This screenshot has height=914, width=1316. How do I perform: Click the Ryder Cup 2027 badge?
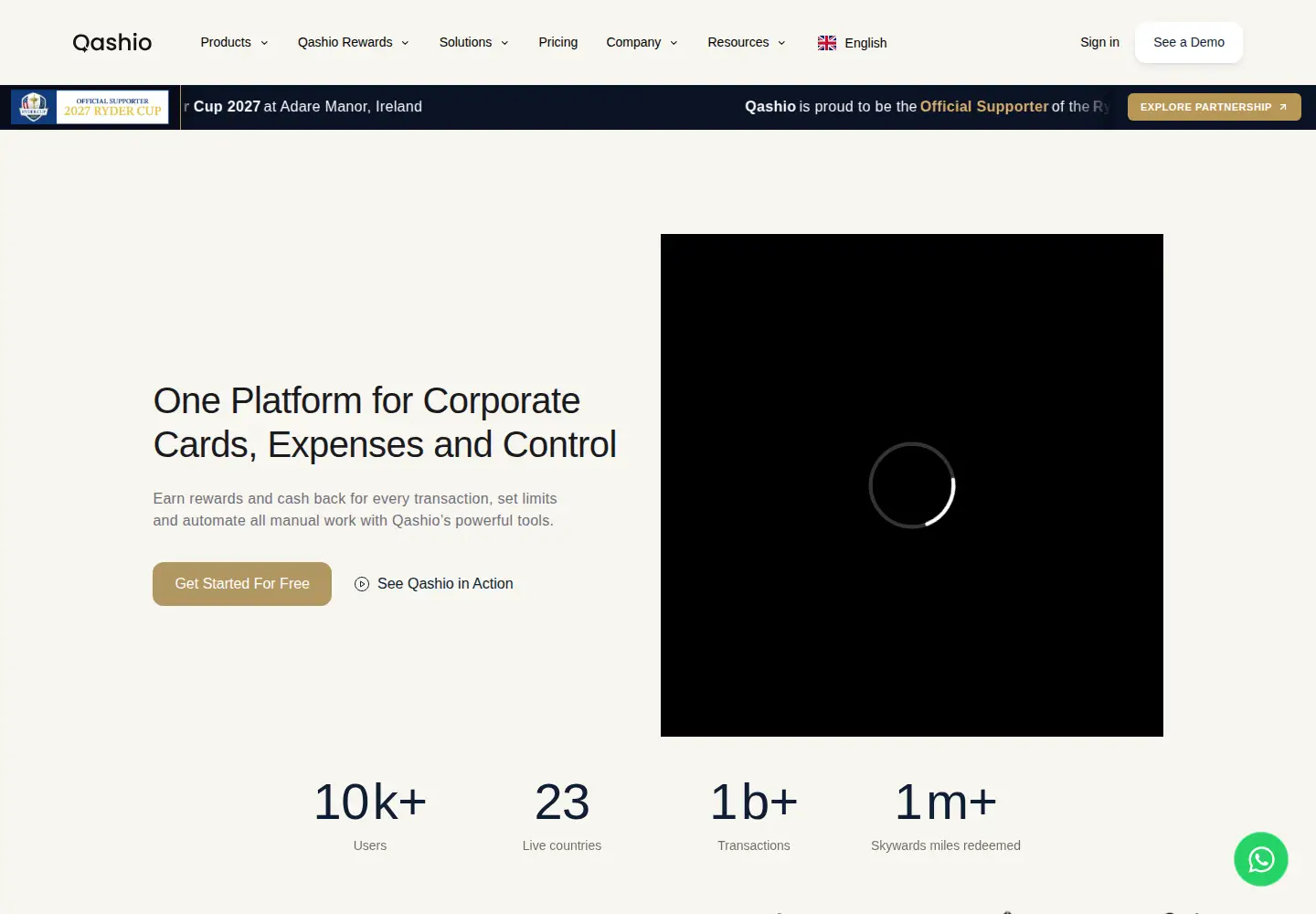click(x=90, y=107)
